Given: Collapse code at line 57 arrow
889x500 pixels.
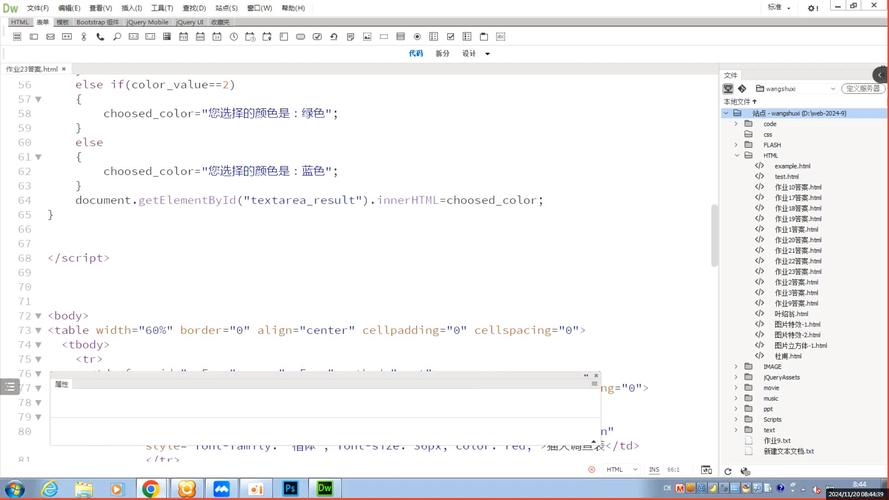Looking at the screenshot, I should click(x=39, y=99).
